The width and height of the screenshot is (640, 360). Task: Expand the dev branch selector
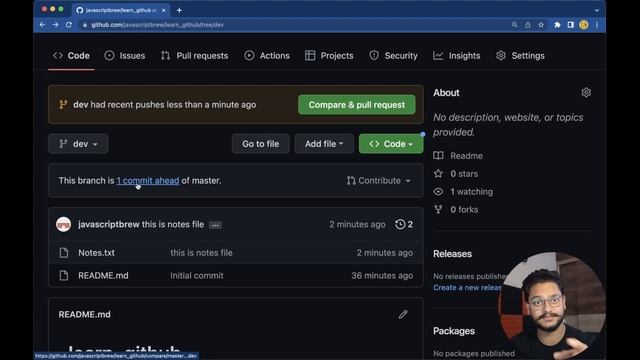tap(78, 144)
